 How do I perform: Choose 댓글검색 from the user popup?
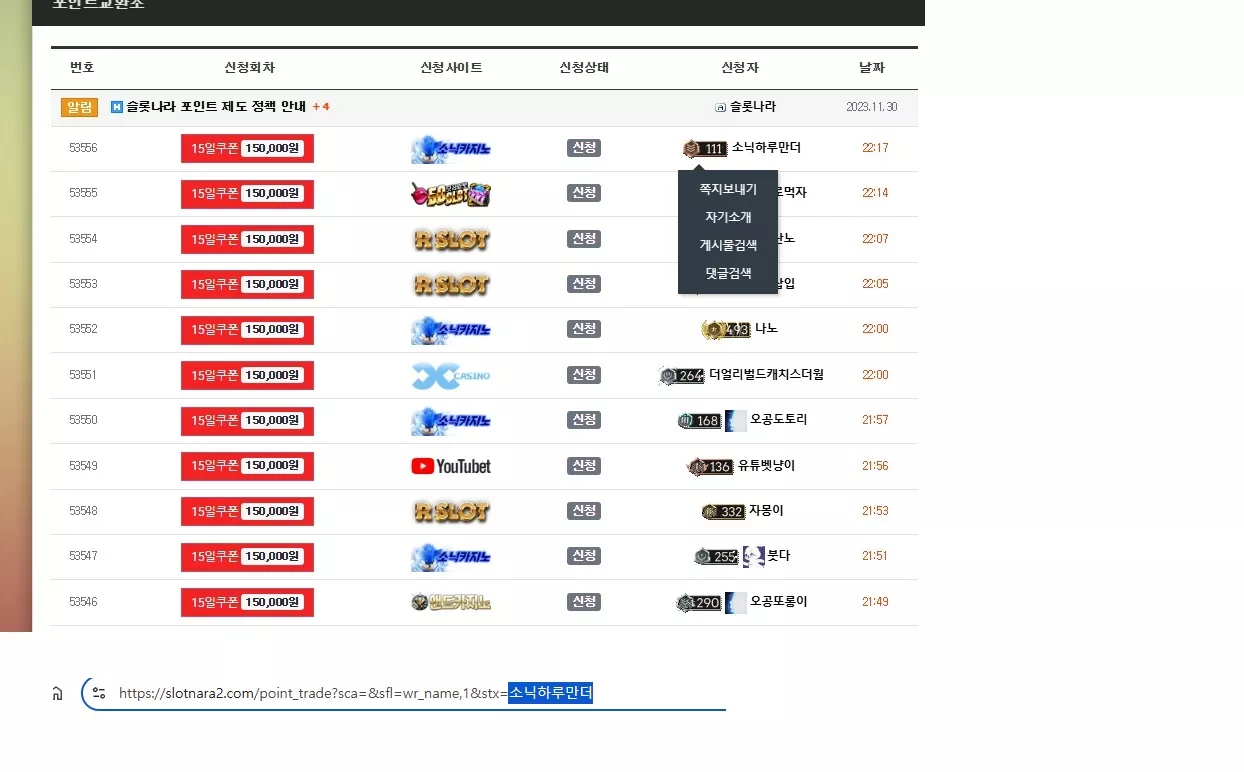[x=728, y=273]
